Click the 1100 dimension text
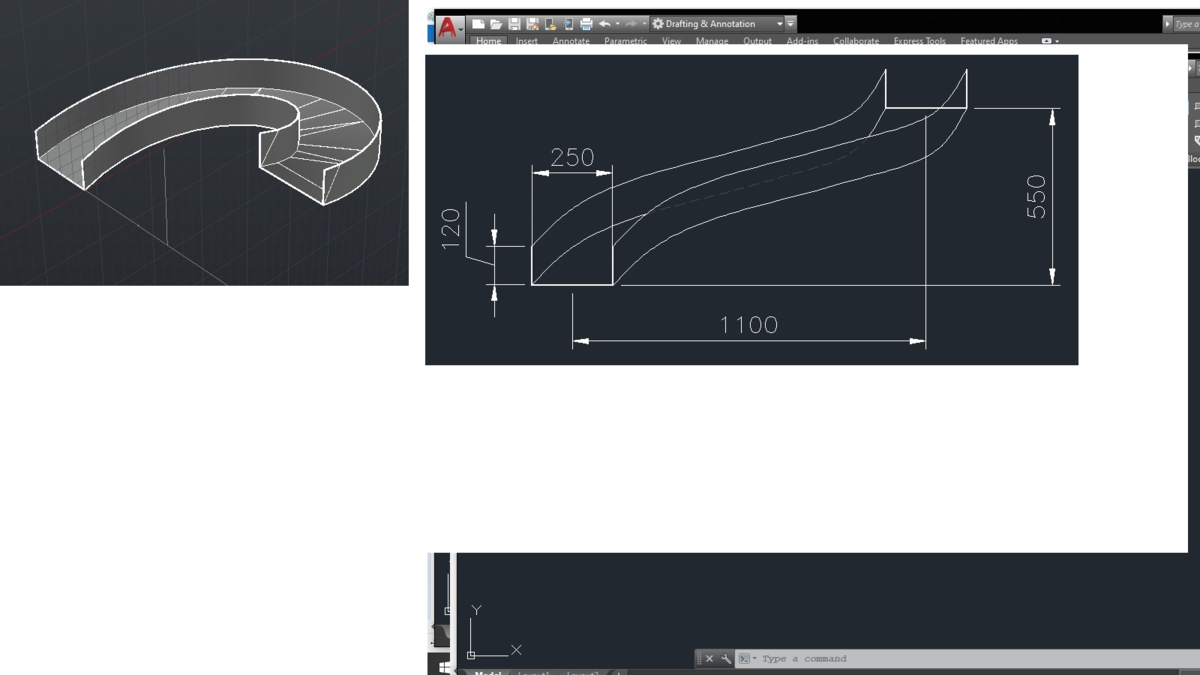Screen dimensions: 1200x675 click(x=748, y=325)
